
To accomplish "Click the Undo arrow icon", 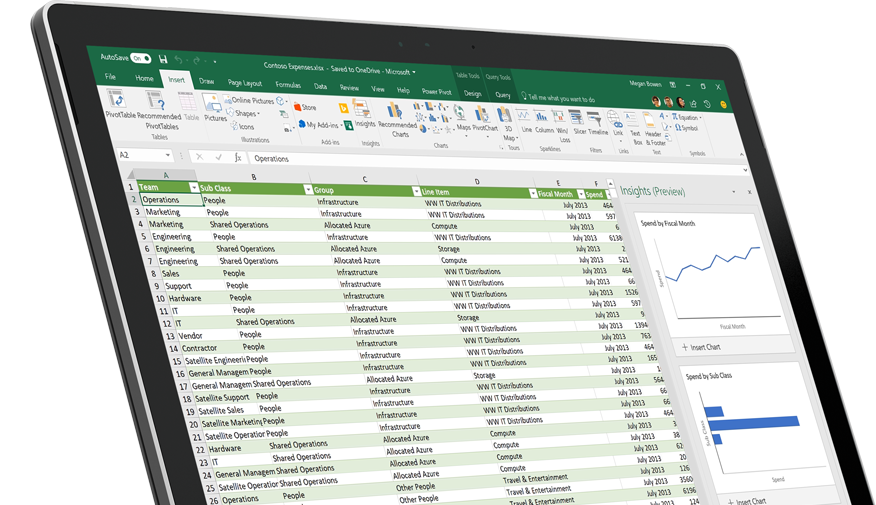I will pyautogui.click(x=178, y=59).
